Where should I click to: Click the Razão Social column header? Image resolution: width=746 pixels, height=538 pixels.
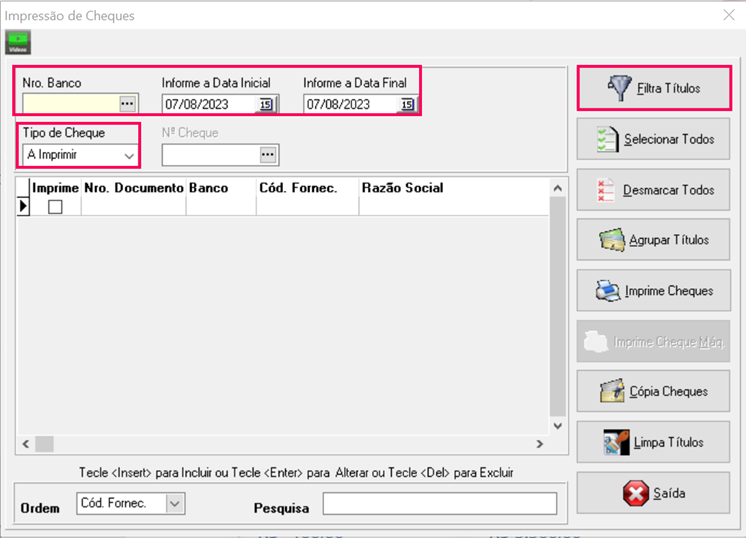(x=403, y=187)
